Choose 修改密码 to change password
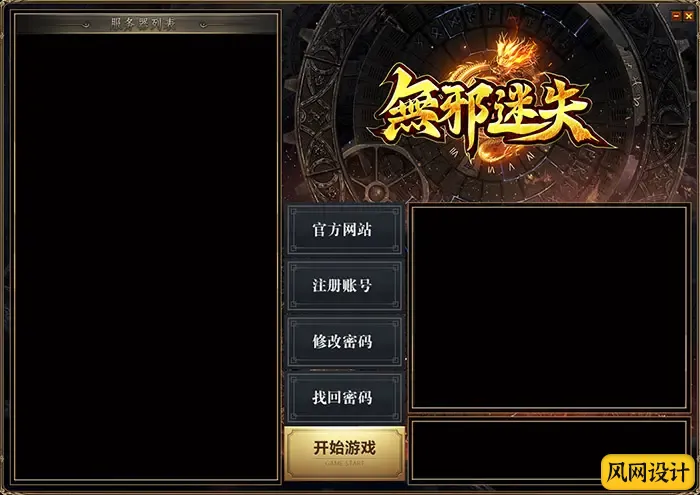This screenshot has width=700, height=495. pos(345,341)
